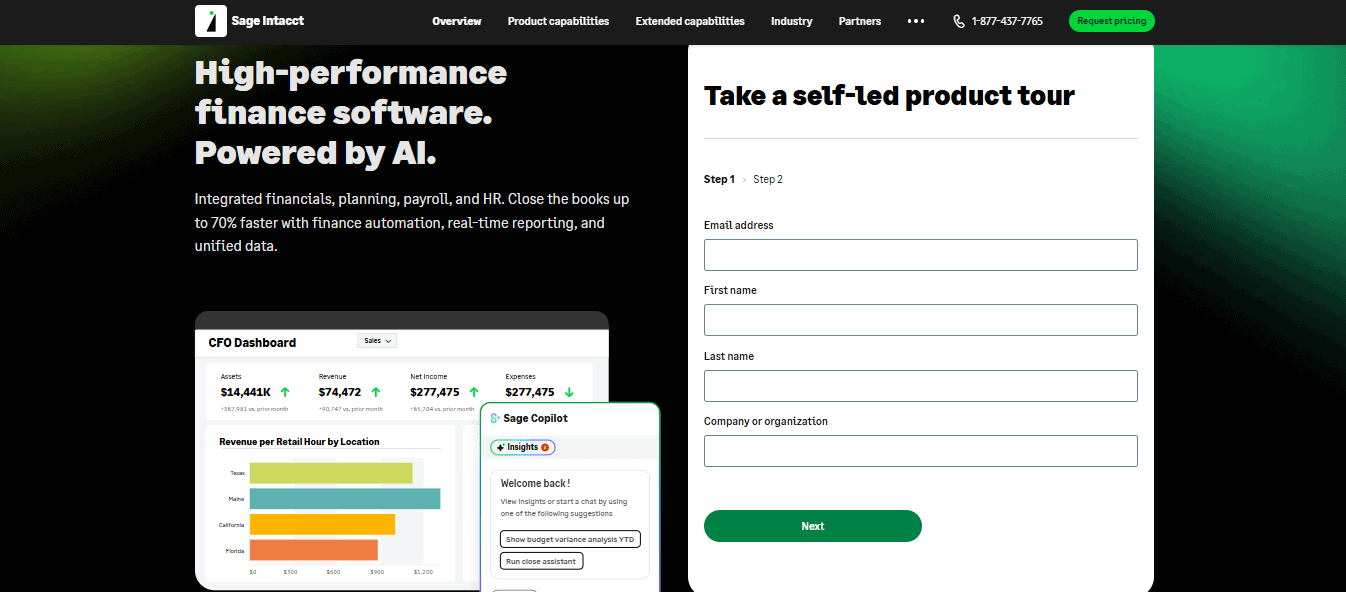Click the Welcome back! text

535,483
